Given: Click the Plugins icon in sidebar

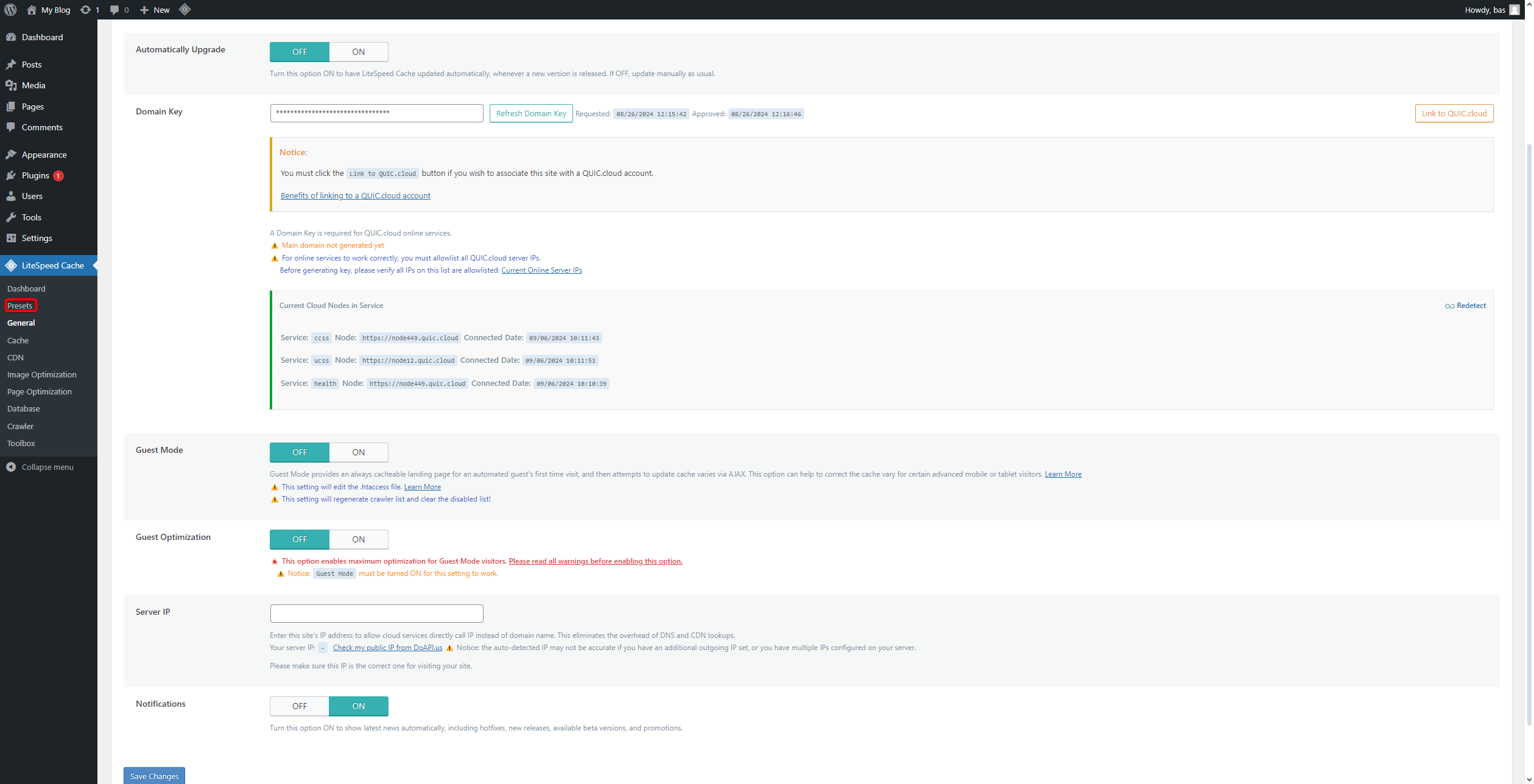Looking at the screenshot, I should tap(11, 175).
